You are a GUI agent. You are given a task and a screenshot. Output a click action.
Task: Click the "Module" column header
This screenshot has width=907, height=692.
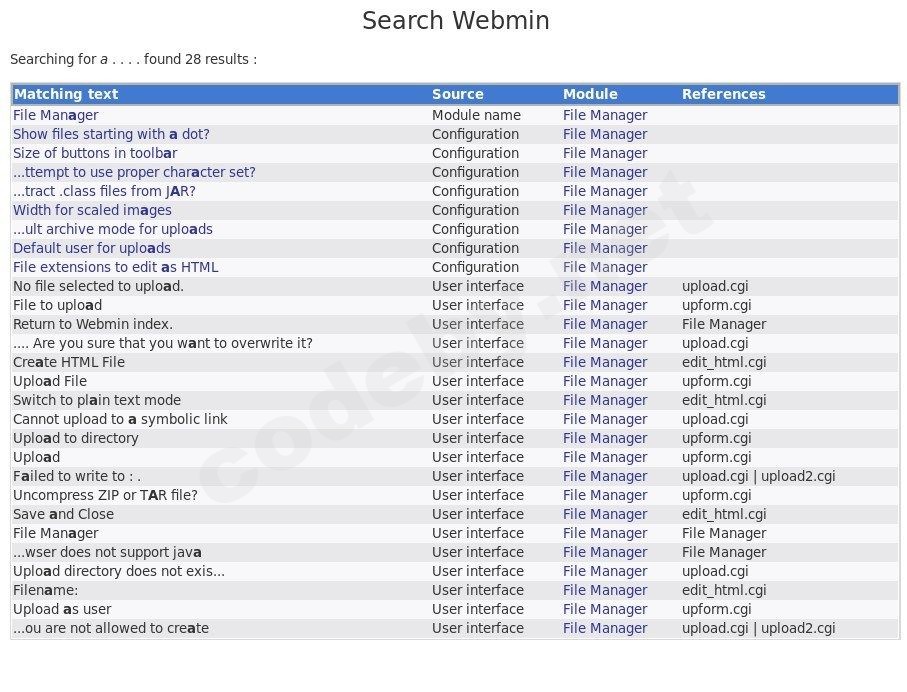(x=590, y=94)
